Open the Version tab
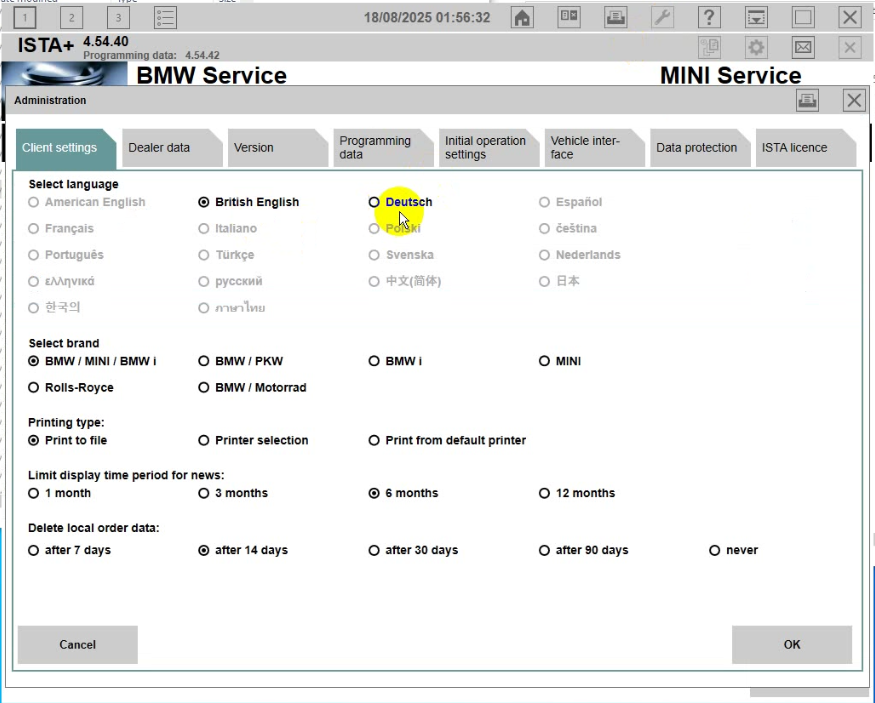 tap(277, 148)
